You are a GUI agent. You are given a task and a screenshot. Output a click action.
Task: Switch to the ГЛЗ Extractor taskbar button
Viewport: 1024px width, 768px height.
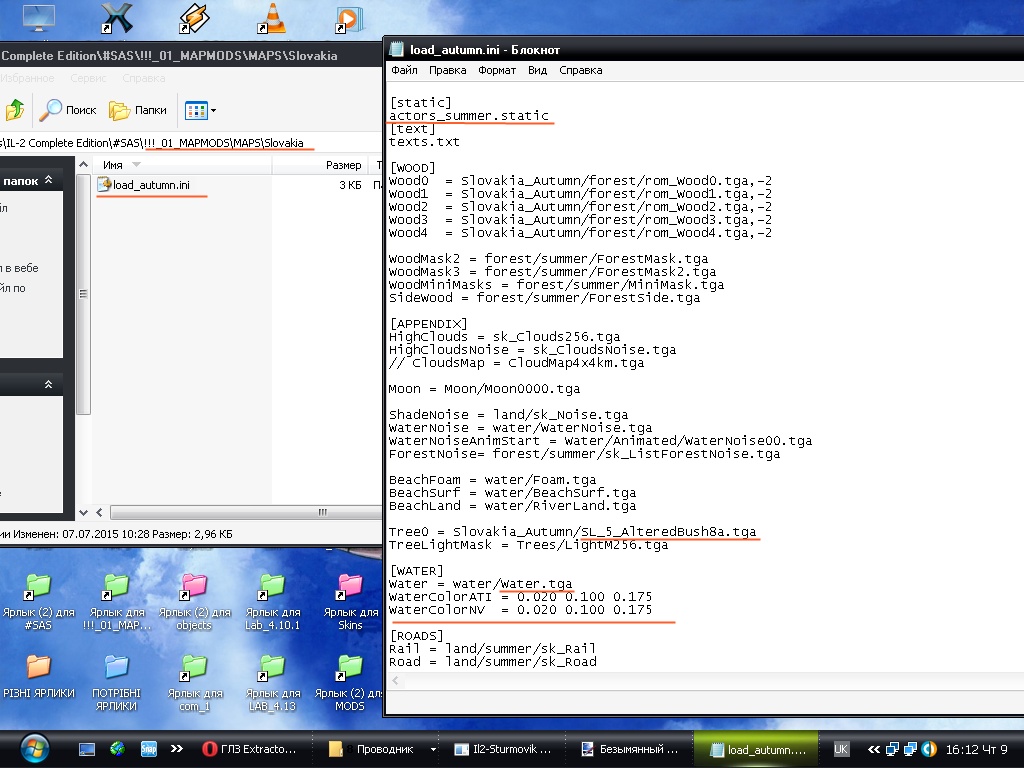click(x=250, y=748)
